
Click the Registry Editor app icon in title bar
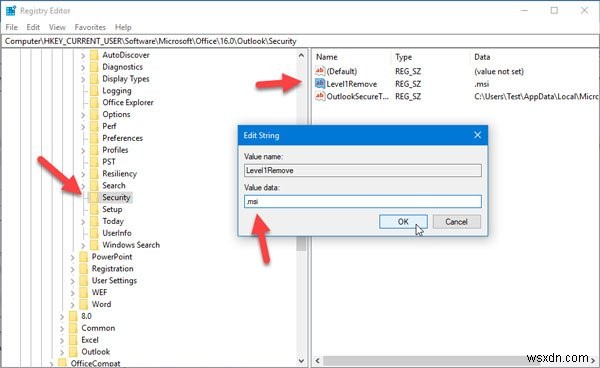11,11
